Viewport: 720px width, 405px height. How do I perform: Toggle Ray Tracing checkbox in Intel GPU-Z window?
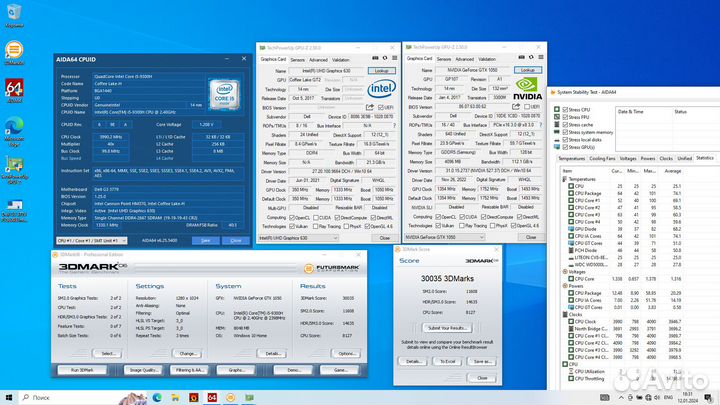tap(315, 226)
